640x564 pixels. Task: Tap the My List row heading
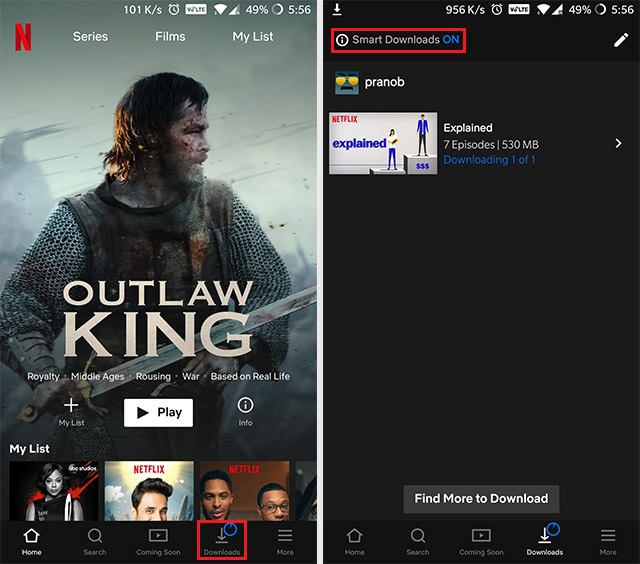click(29, 449)
